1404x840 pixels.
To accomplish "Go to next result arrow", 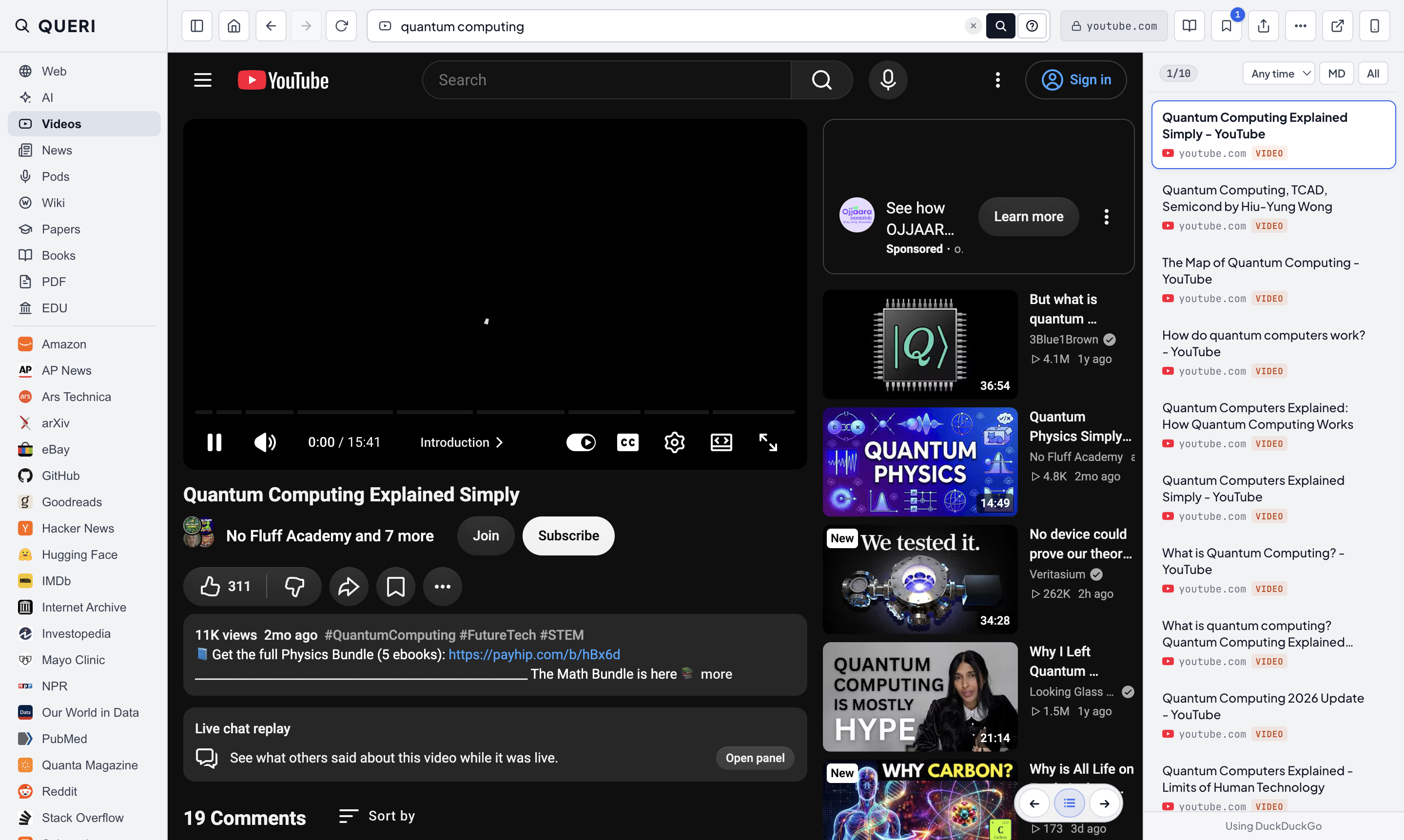I will 1104,803.
